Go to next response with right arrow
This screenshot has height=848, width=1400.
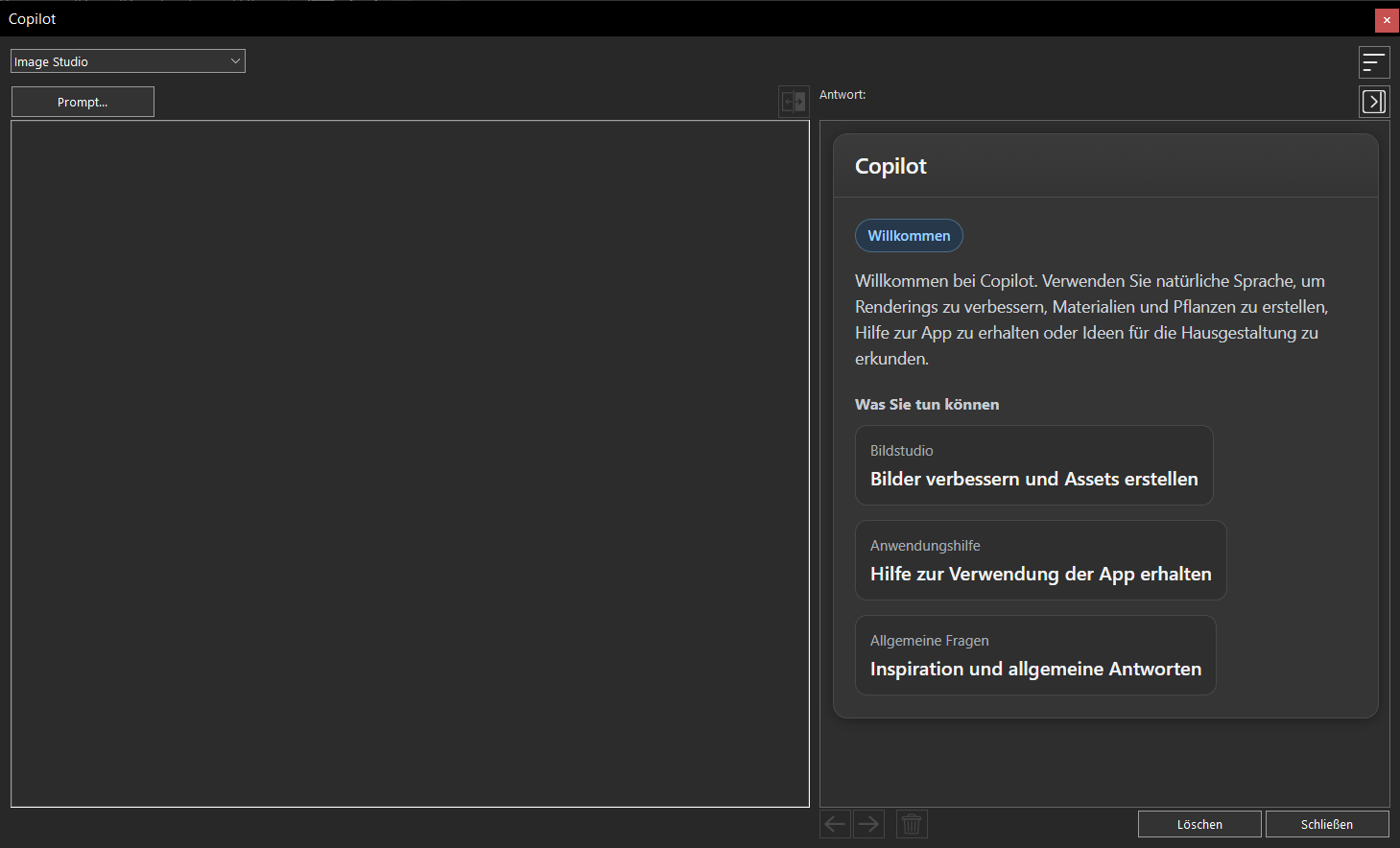pos(868,824)
